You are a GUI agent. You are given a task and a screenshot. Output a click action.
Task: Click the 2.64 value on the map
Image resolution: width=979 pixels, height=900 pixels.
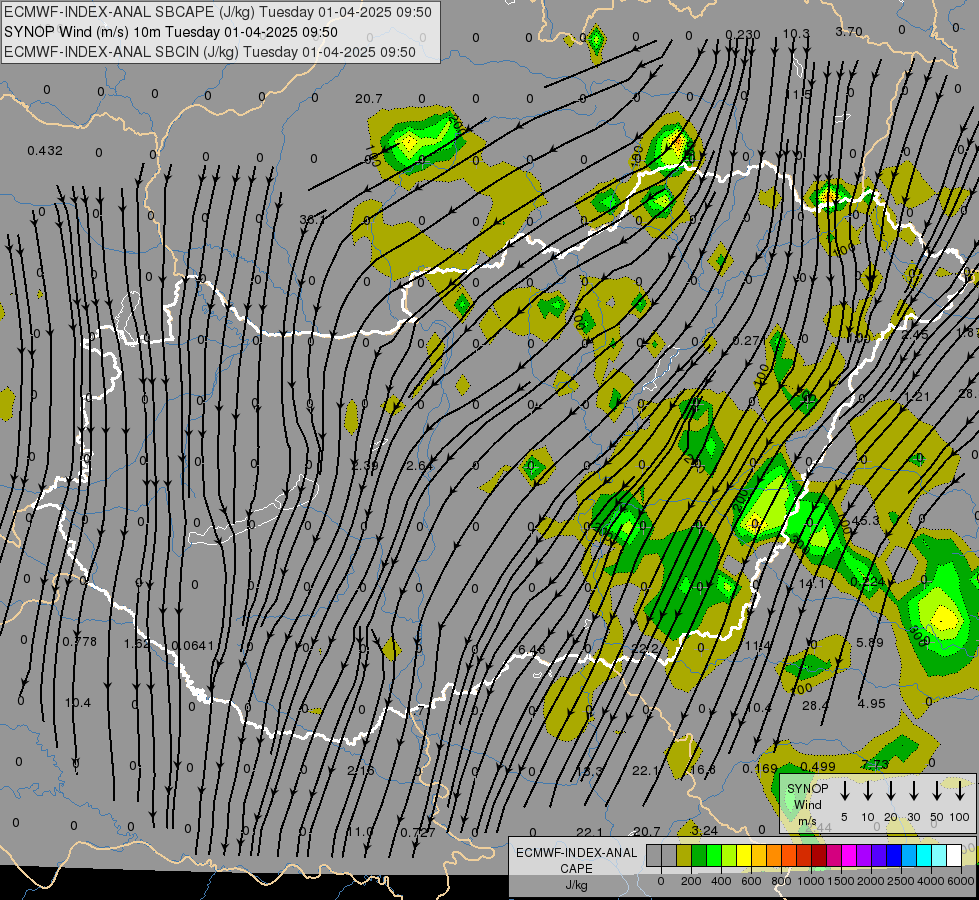pyautogui.click(x=420, y=465)
